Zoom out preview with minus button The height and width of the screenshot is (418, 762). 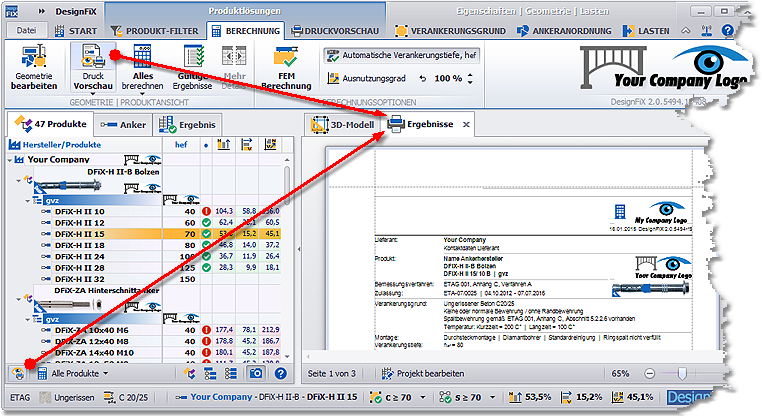[650, 373]
